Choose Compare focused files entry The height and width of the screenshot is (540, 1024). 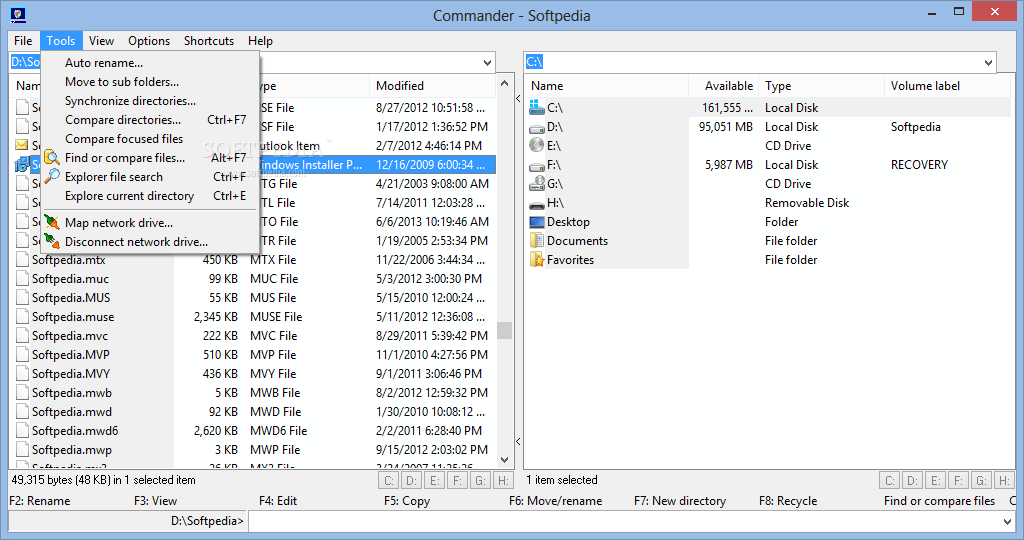coord(150,138)
